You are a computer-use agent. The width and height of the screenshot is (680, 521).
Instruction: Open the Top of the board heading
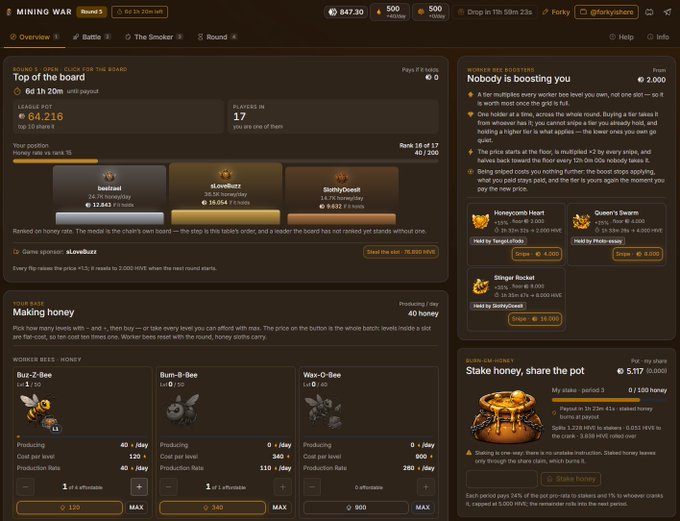[49, 77]
